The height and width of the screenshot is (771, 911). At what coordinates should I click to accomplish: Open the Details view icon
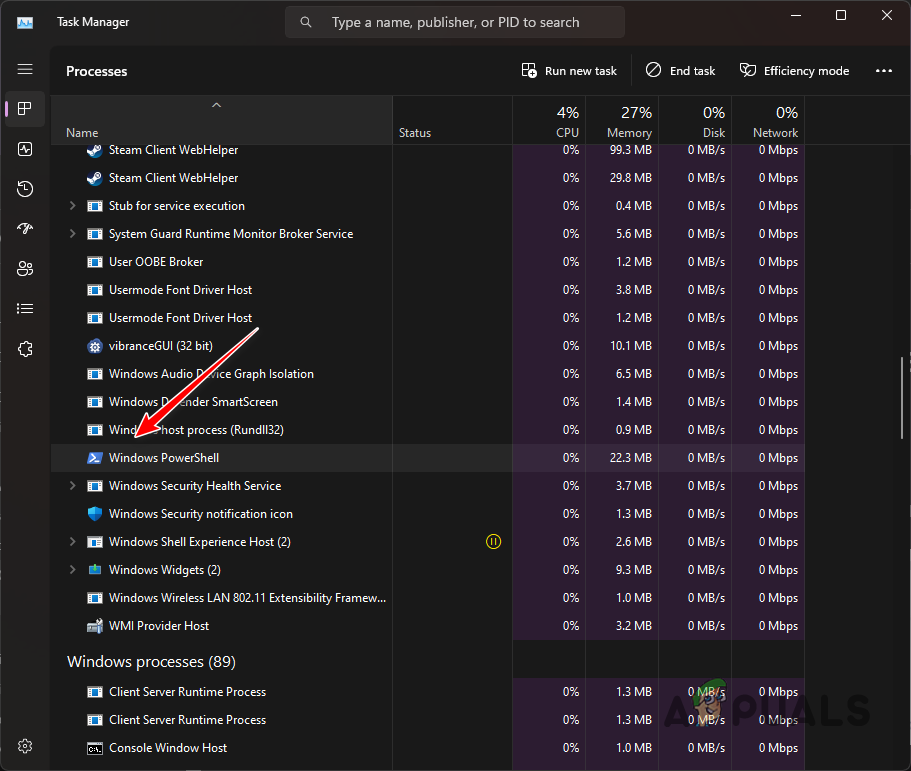pos(25,308)
